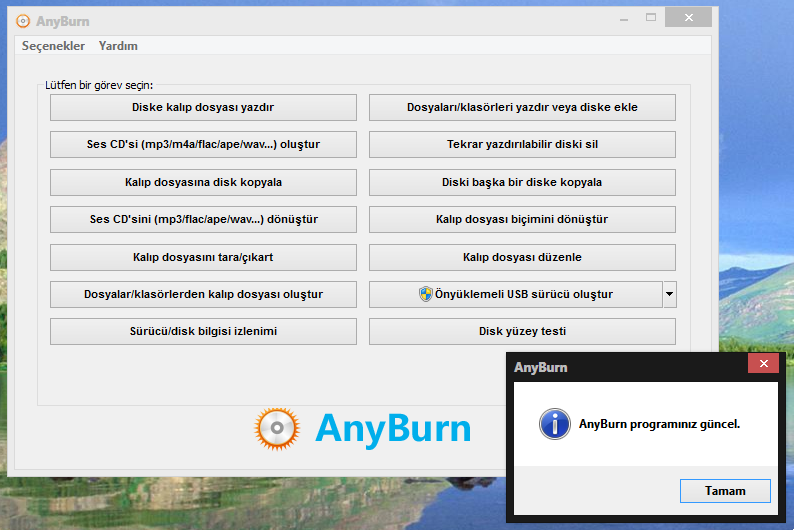
Task: Open the Yardım menu
Action: 118,46
